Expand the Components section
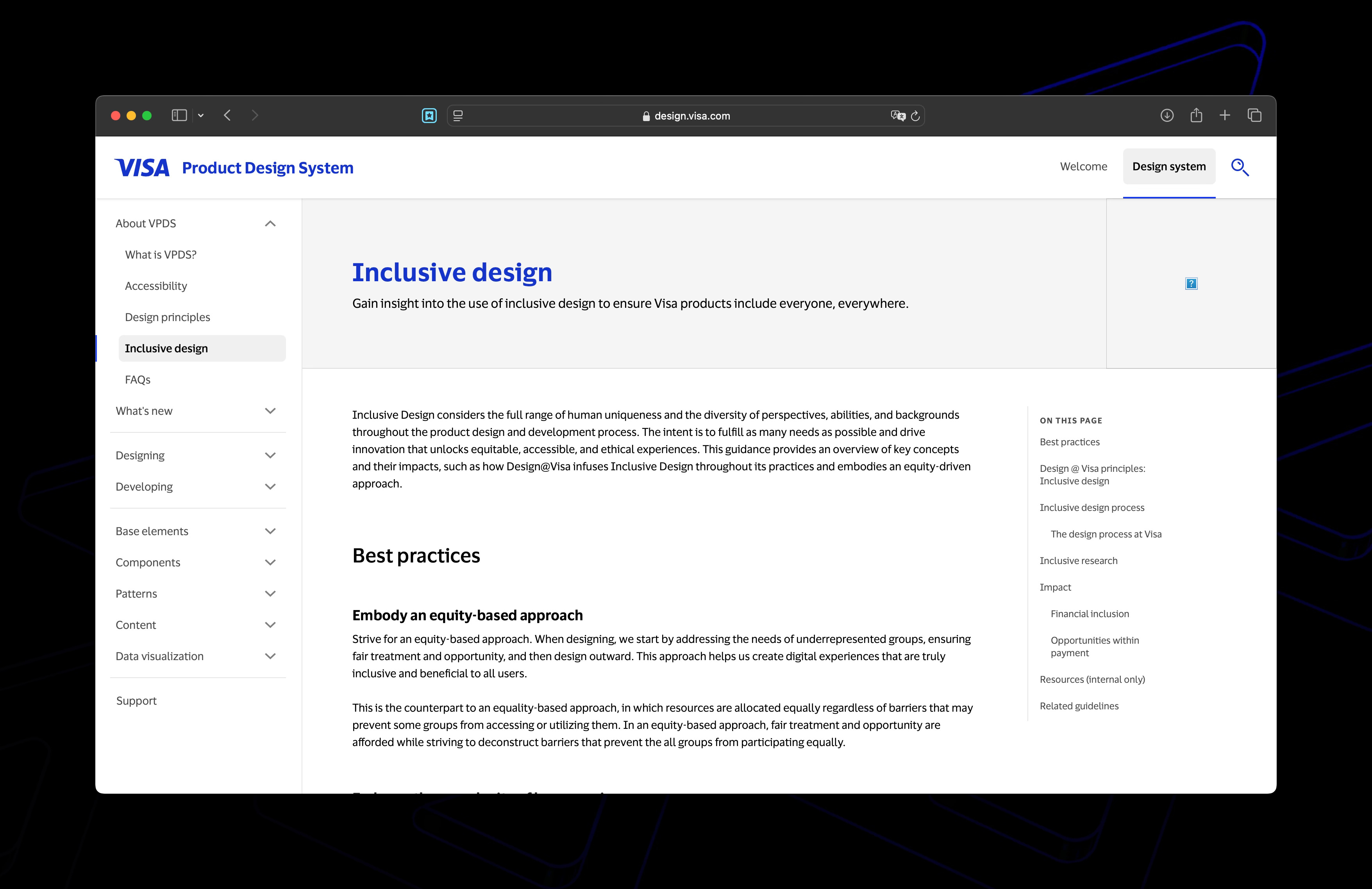The image size is (1372, 889). pos(195,562)
